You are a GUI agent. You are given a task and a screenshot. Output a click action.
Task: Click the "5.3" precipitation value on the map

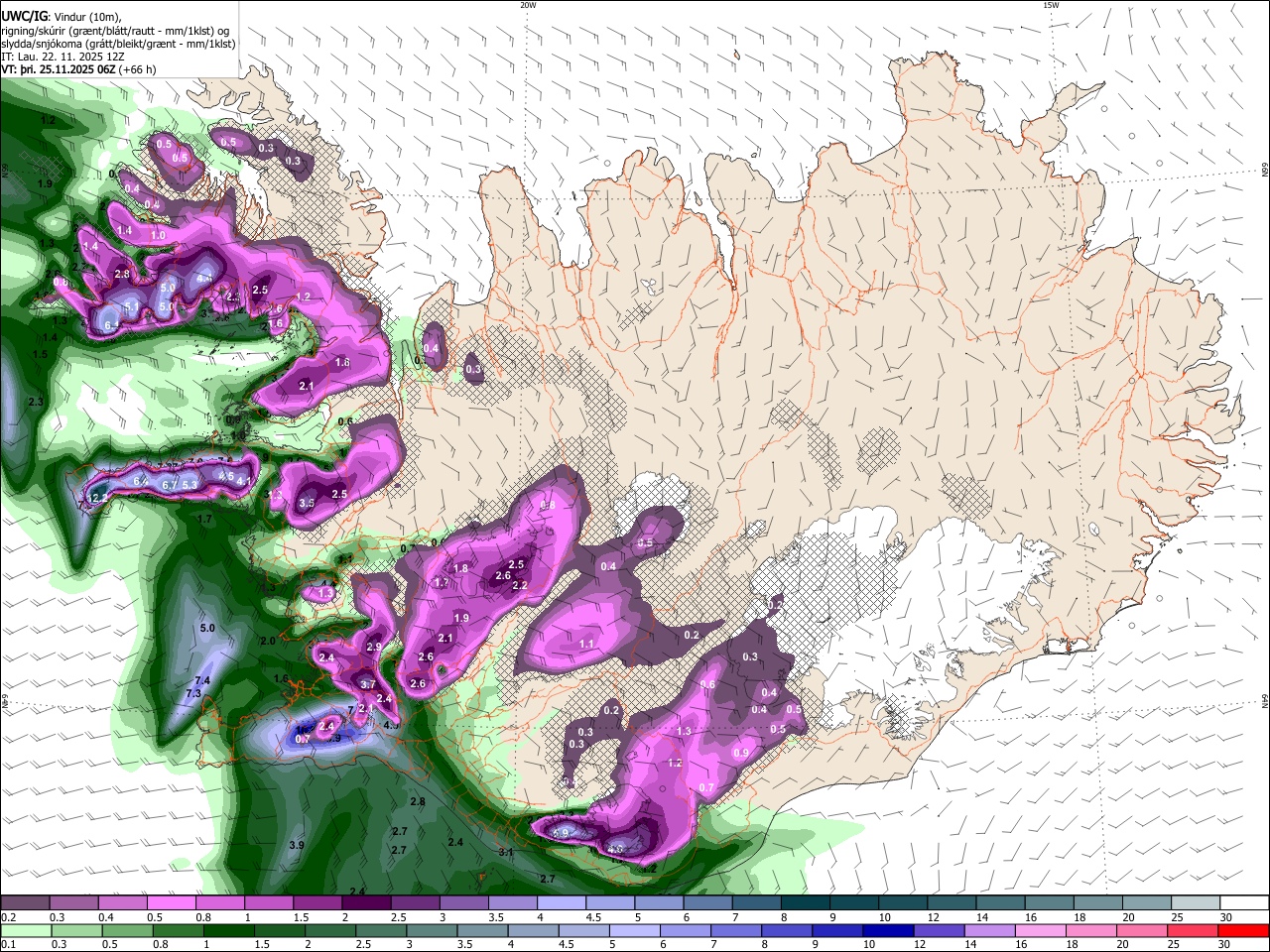190,484
